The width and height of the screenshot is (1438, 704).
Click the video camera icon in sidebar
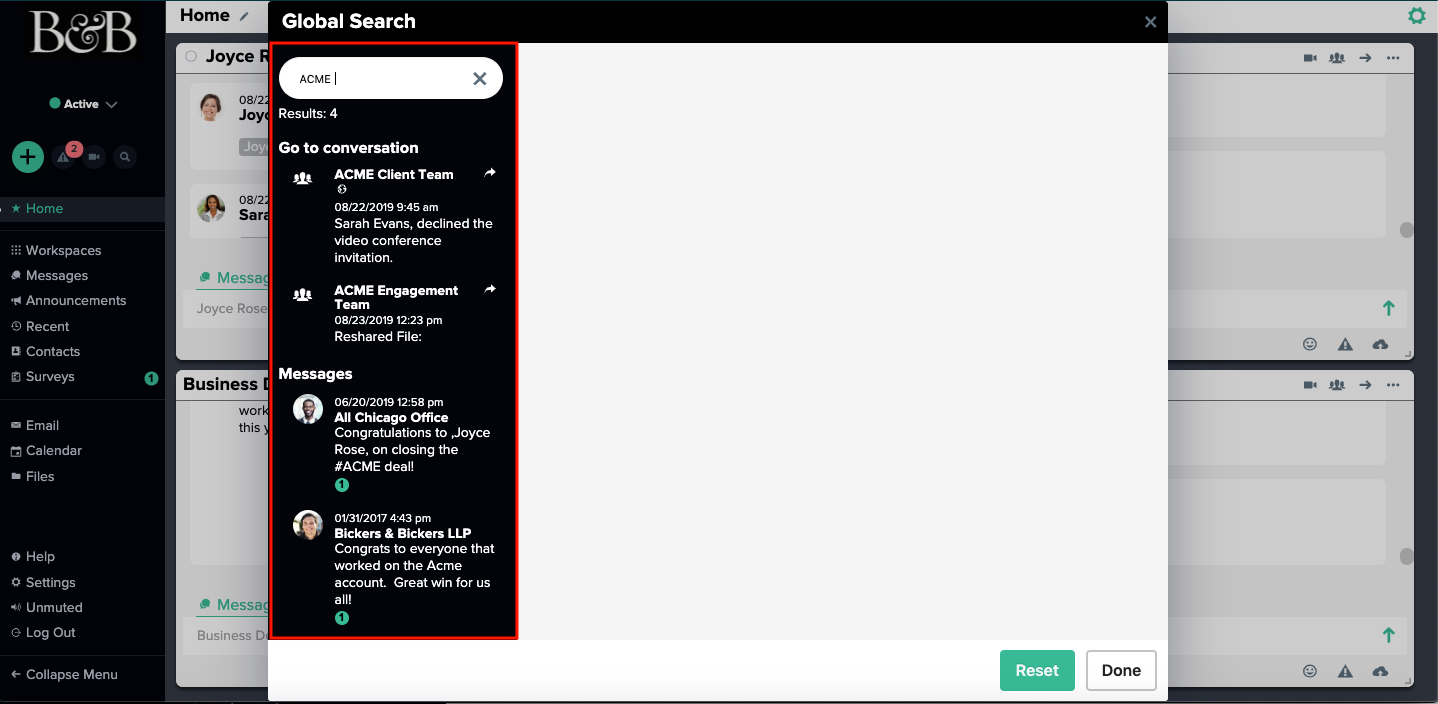tap(94, 157)
